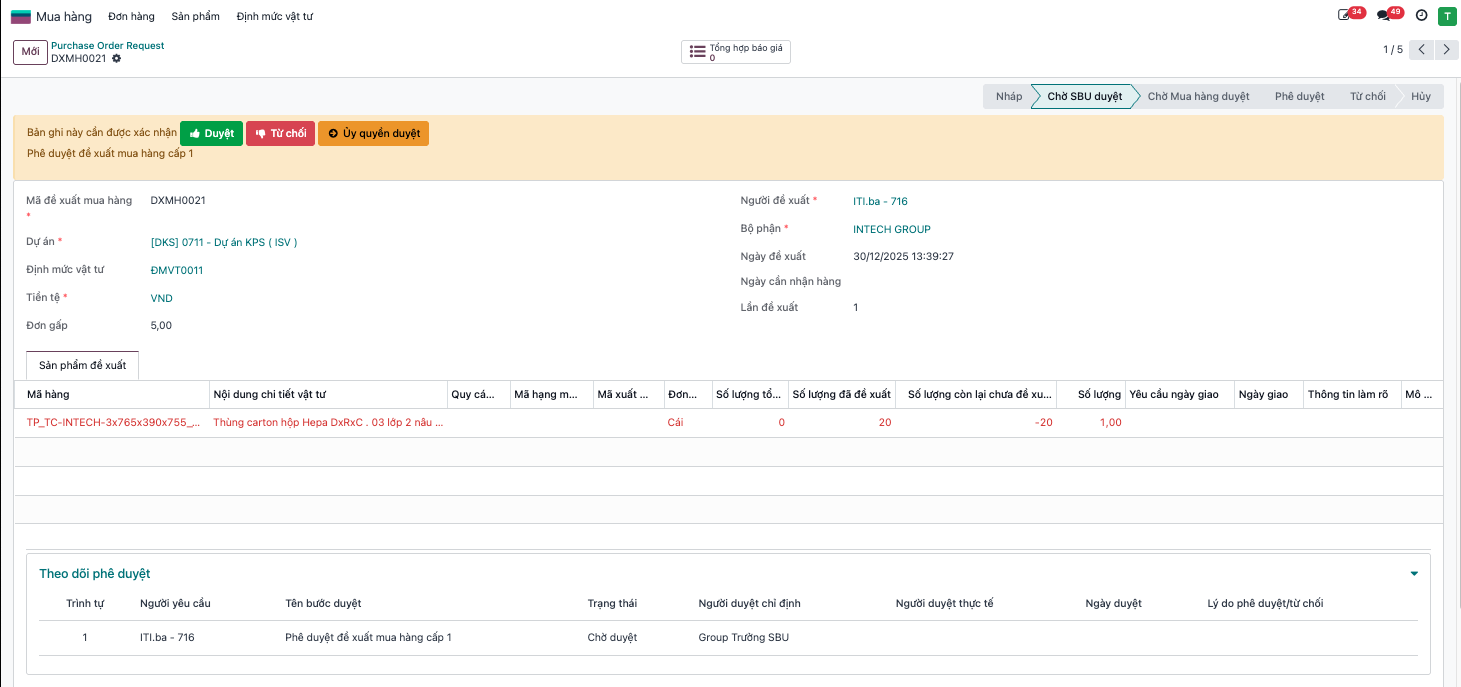Select the Chờ SBU duyệt stage
Image resolution: width=1461 pixels, height=687 pixels.
click(1085, 96)
